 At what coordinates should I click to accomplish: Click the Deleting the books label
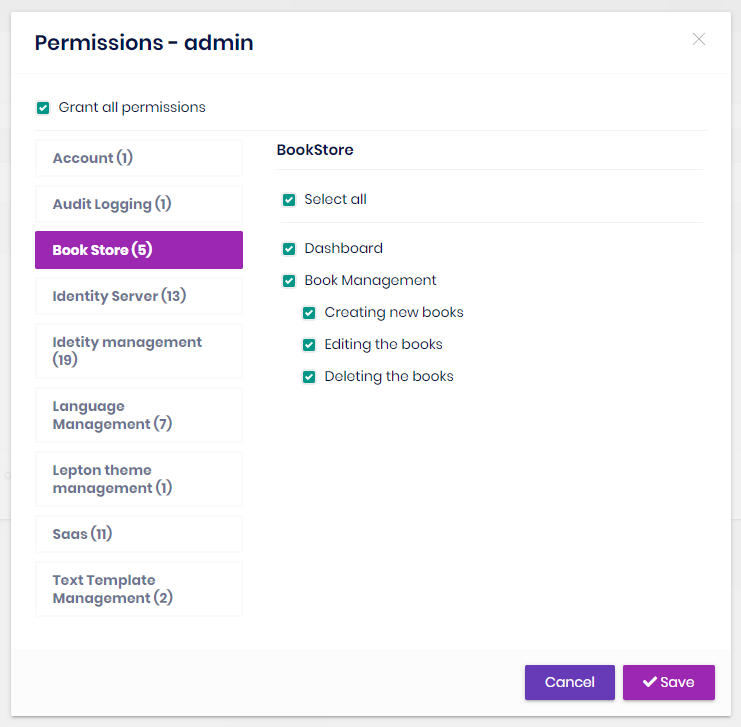coord(388,376)
